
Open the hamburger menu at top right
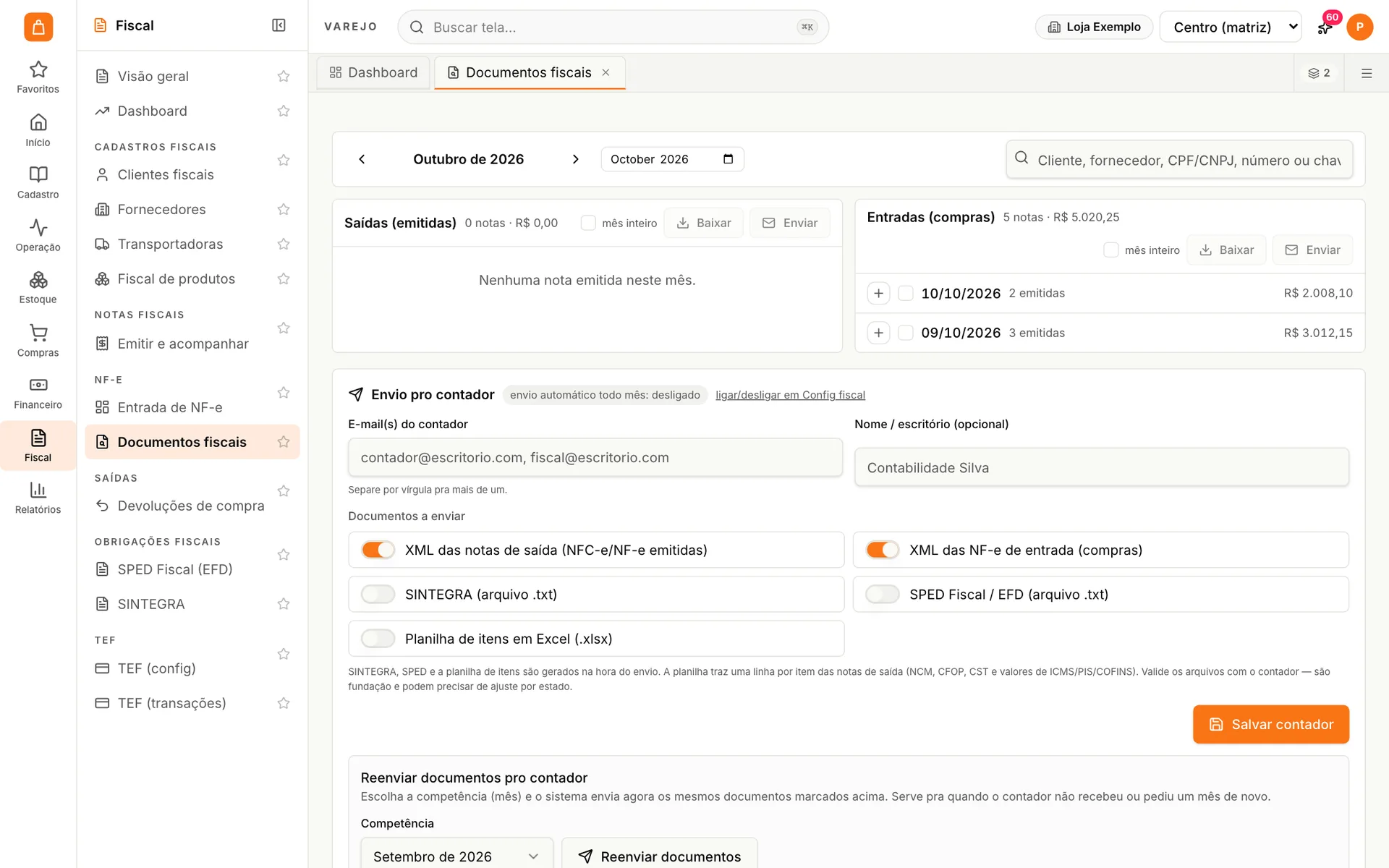point(1367,73)
